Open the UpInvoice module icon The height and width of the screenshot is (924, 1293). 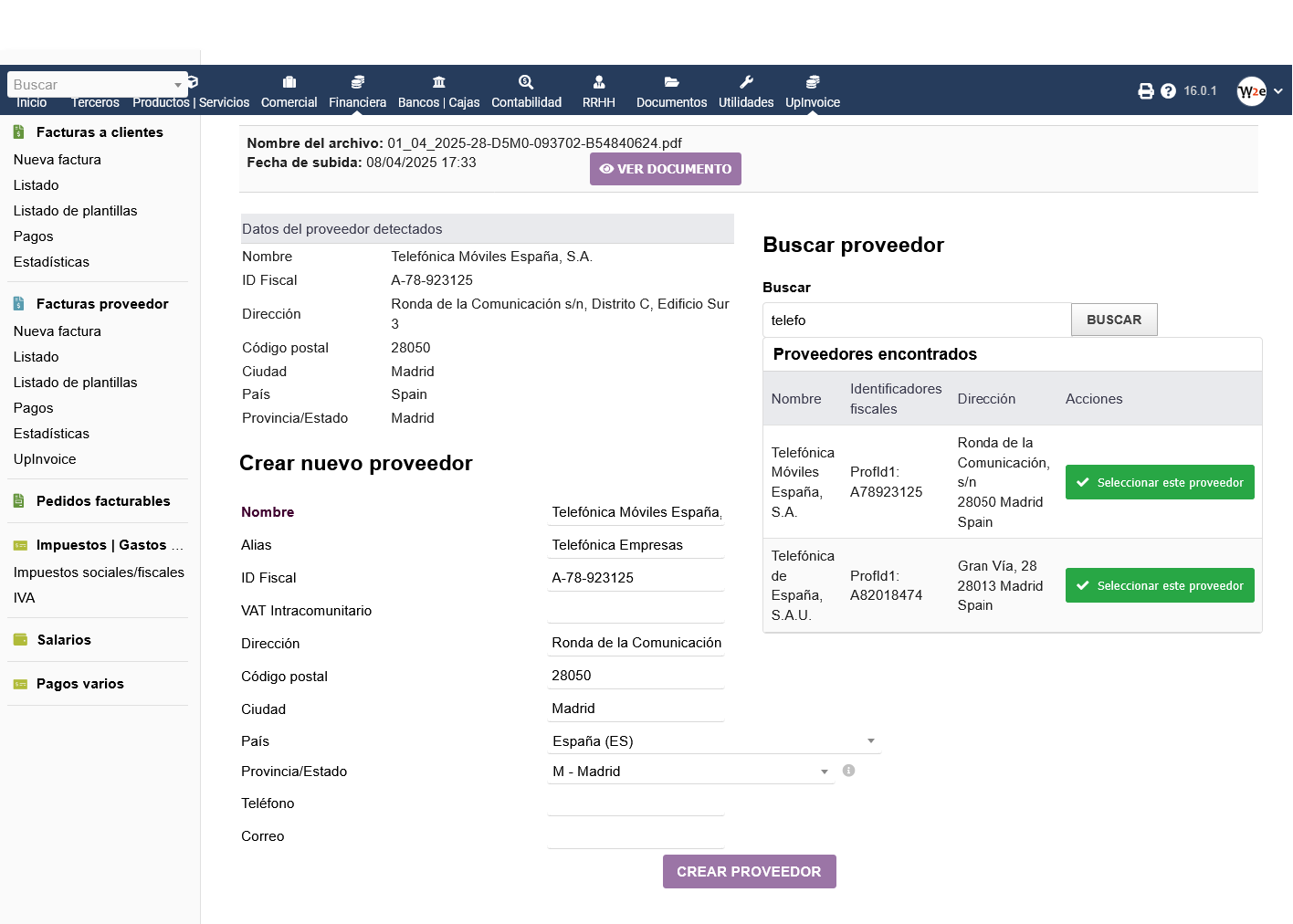(813, 82)
